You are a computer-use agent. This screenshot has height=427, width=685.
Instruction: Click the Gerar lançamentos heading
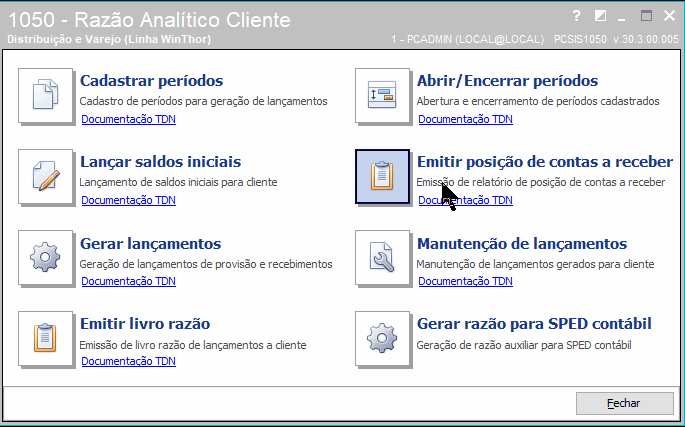[x=150, y=244]
